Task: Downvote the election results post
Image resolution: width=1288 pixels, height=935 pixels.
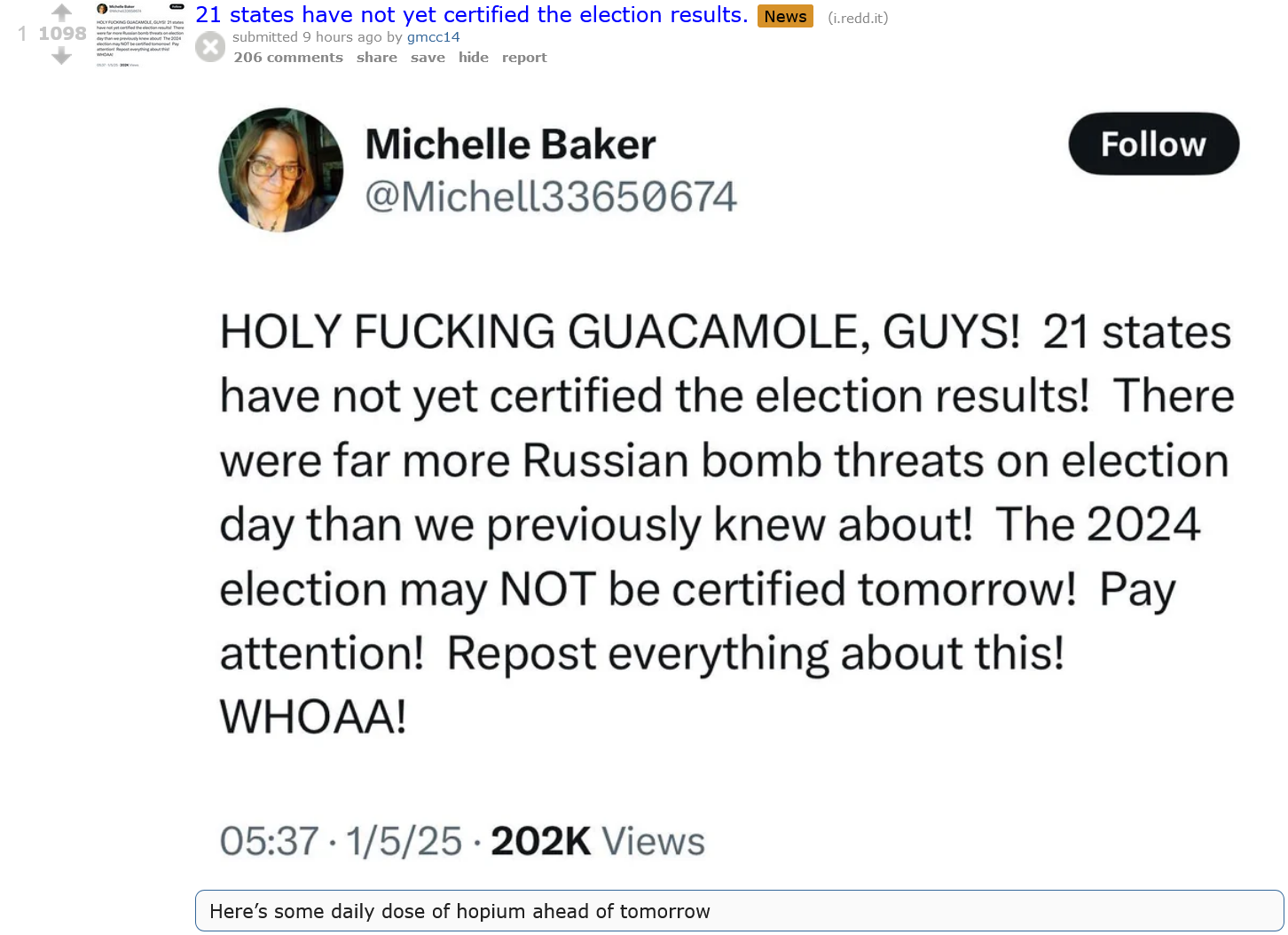Action: (x=61, y=56)
